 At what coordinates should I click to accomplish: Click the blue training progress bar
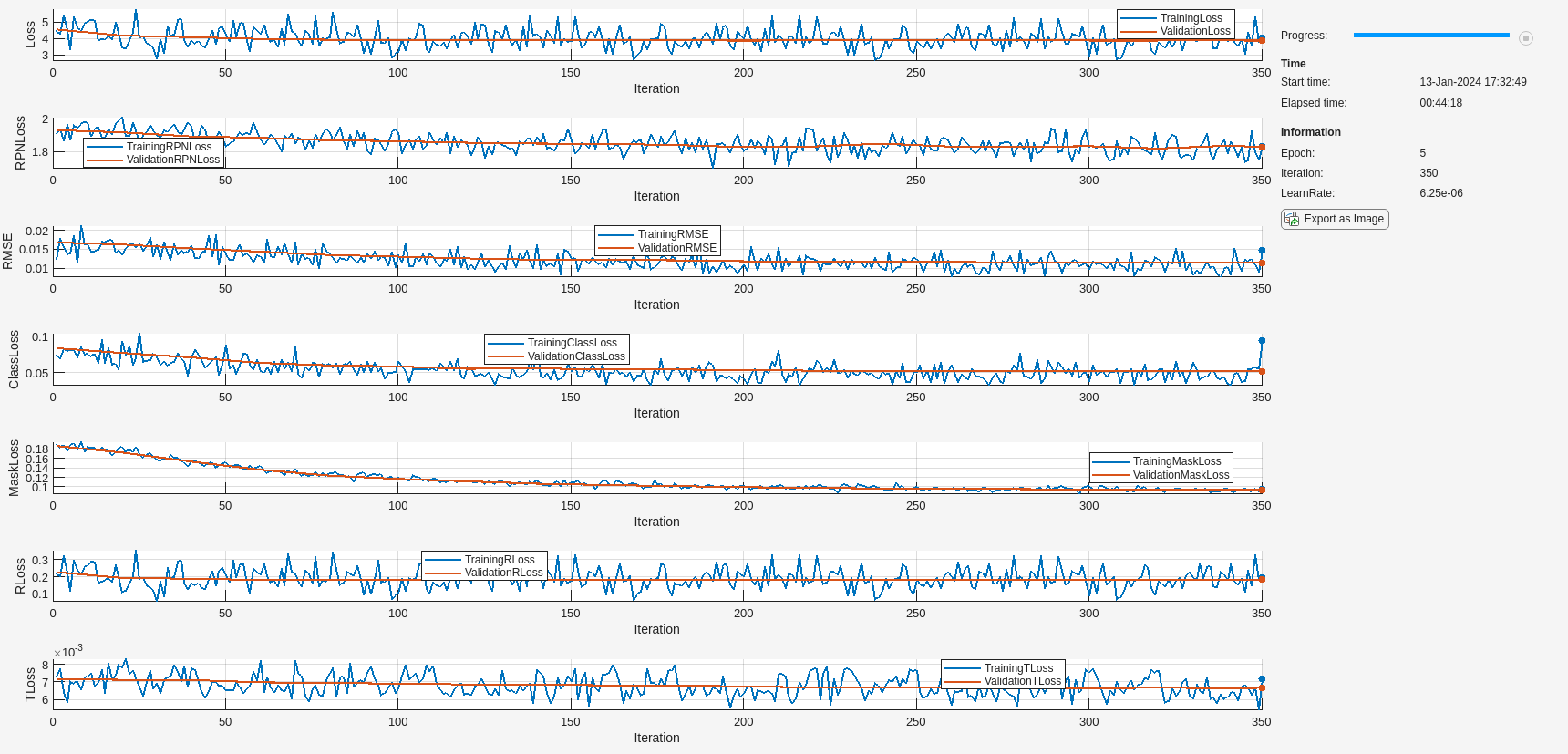[x=1430, y=36]
